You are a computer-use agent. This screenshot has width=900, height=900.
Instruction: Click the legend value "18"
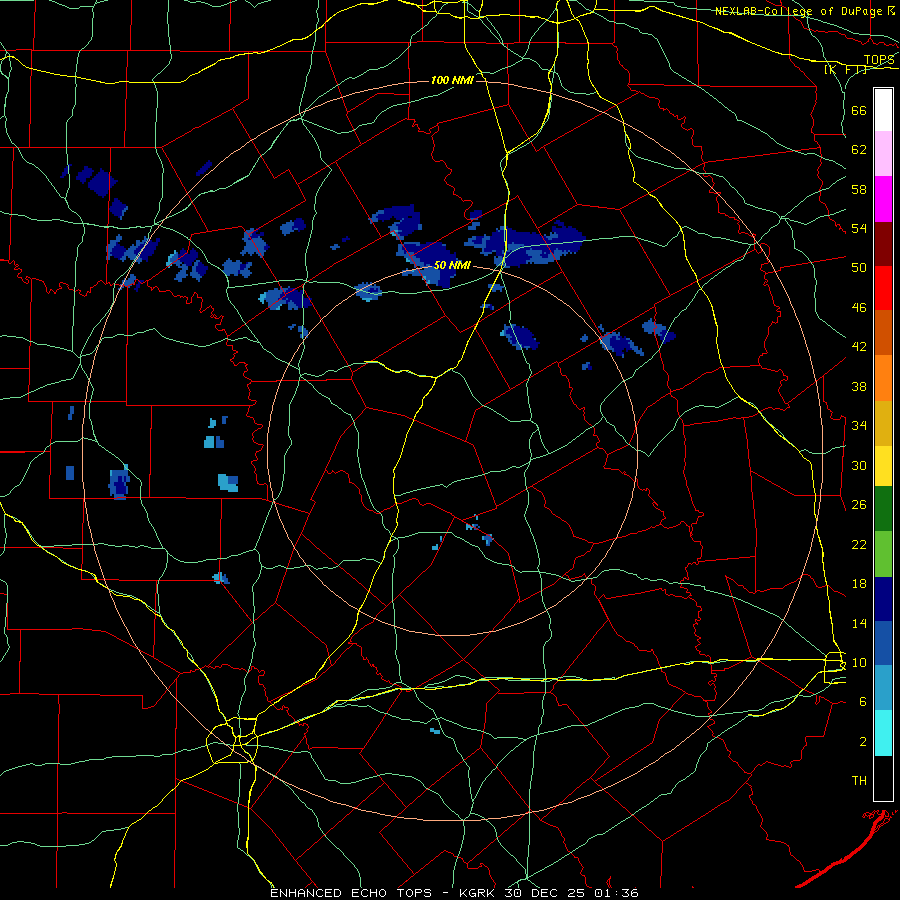click(x=859, y=584)
